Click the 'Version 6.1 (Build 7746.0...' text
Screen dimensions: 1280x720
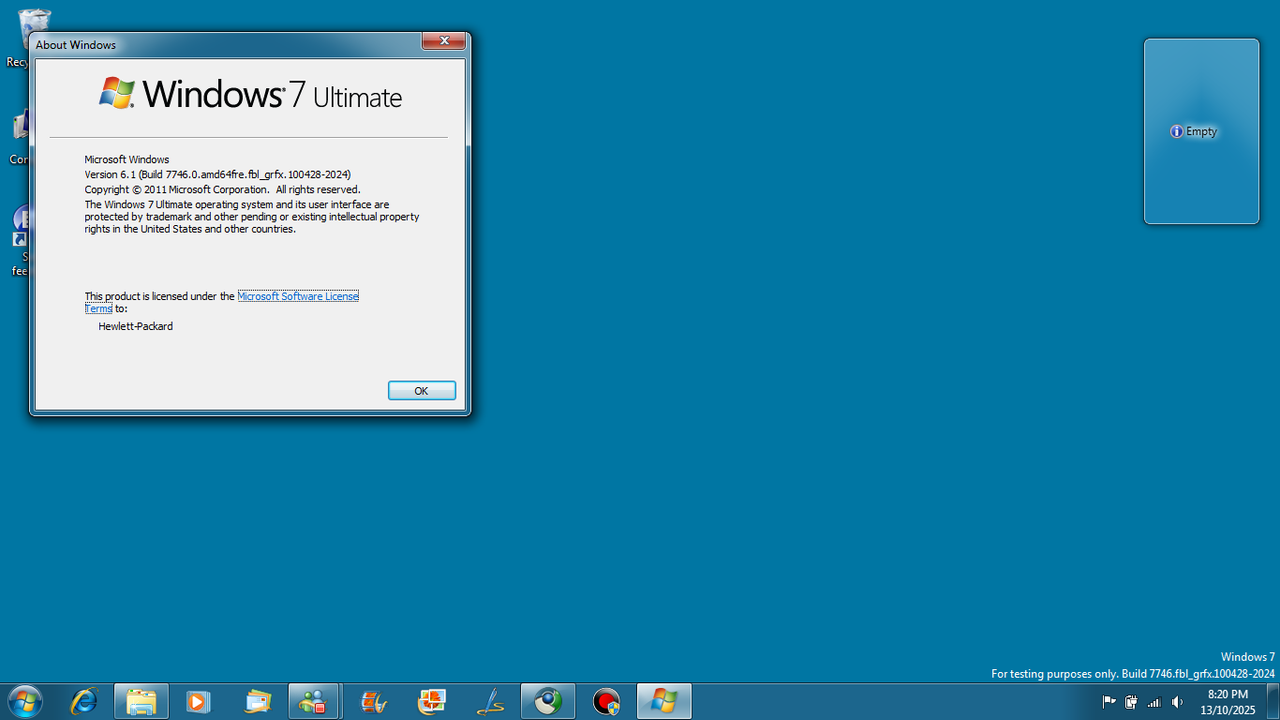coord(217,174)
